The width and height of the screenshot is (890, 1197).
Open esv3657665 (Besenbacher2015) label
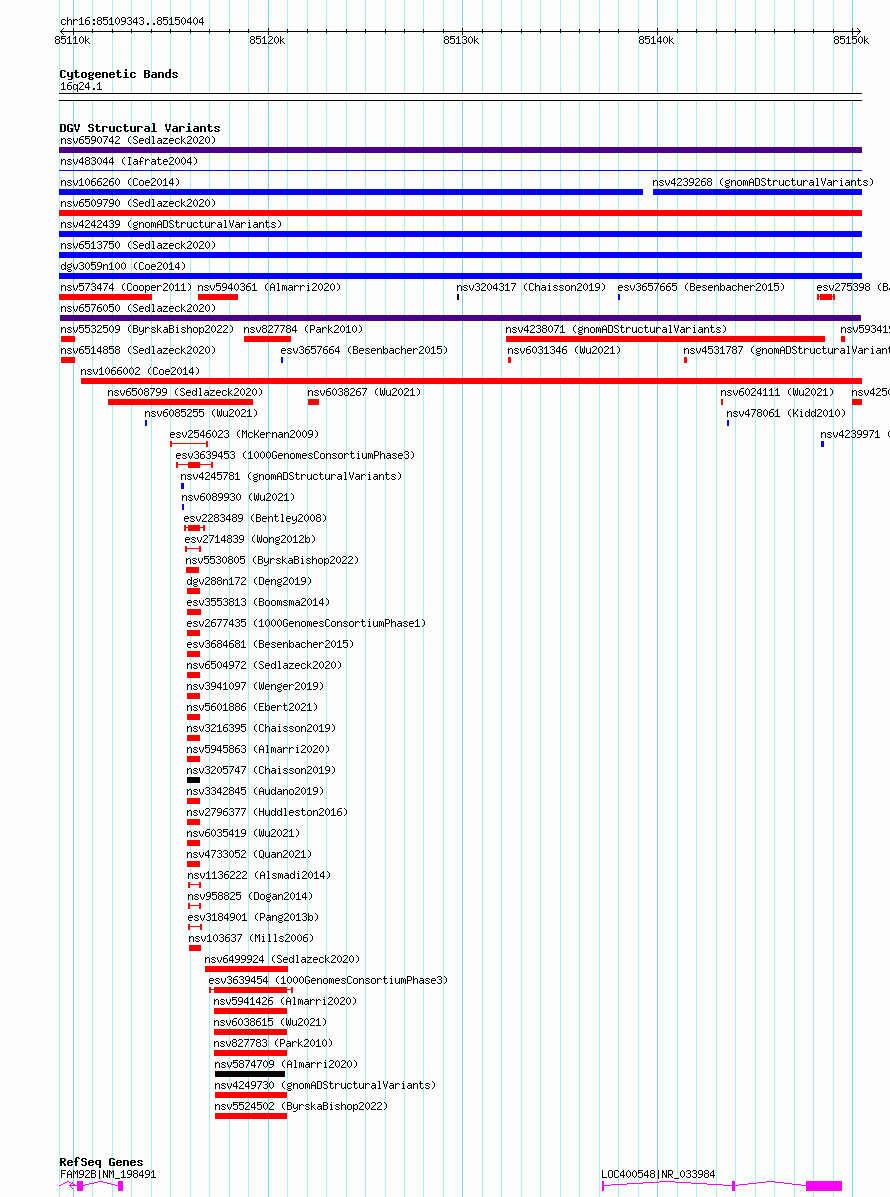[x=701, y=287]
